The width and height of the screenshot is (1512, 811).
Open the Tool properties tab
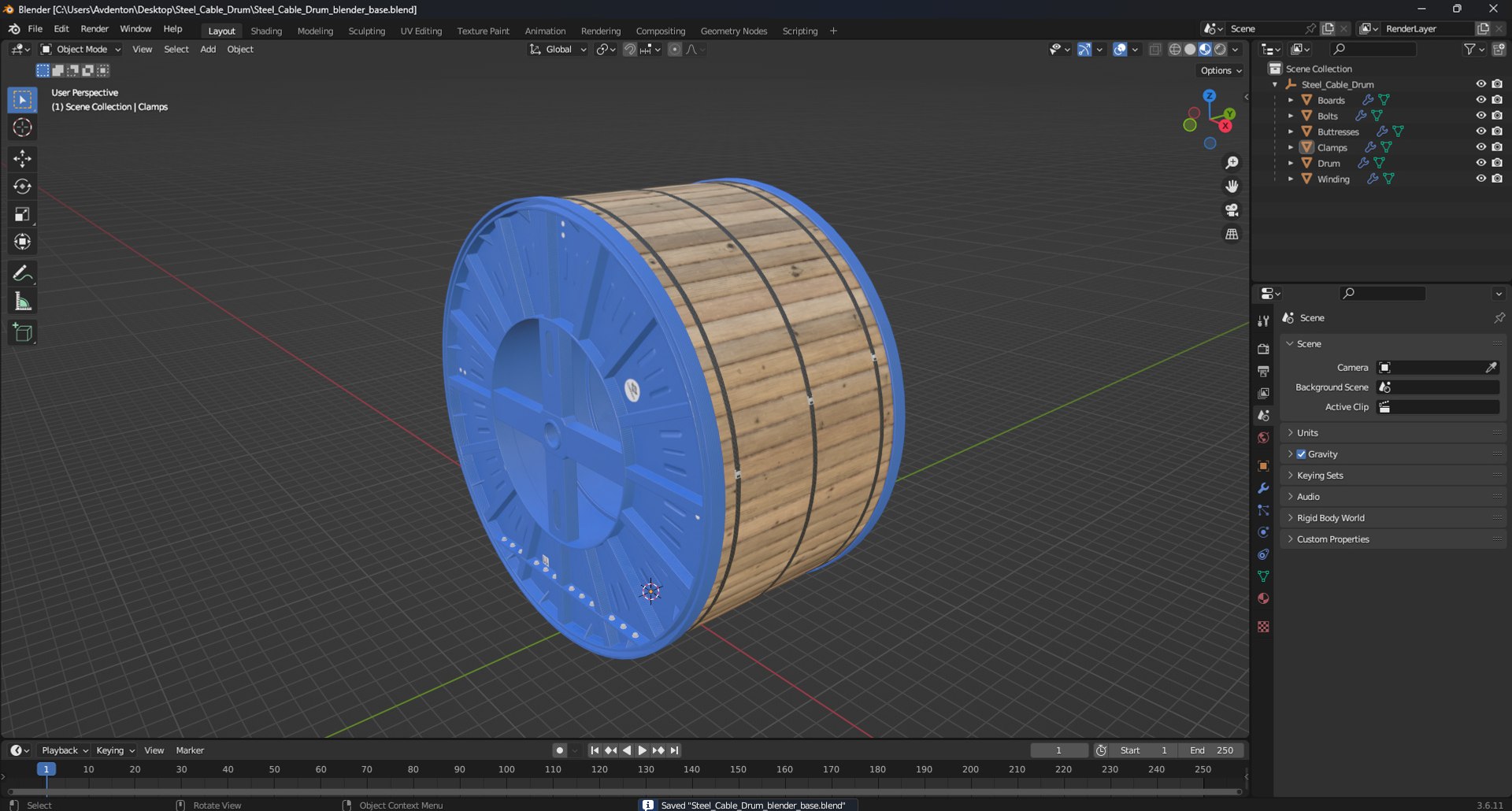1263,320
